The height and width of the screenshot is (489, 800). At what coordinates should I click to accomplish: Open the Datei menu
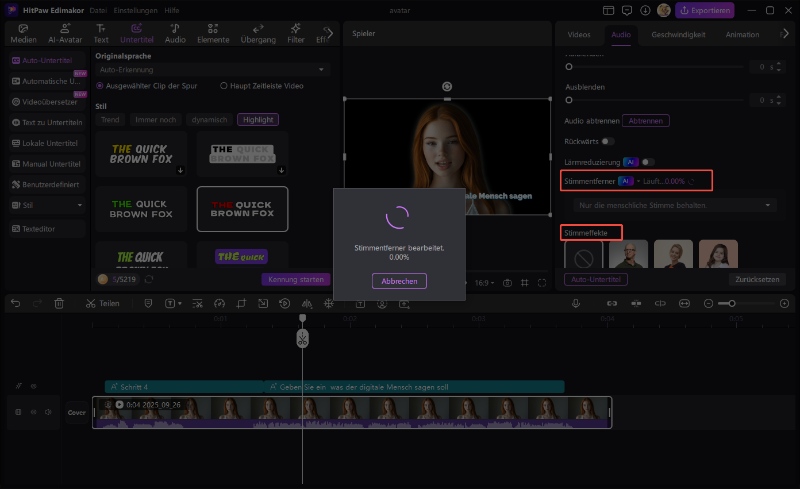click(x=98, y=10)
